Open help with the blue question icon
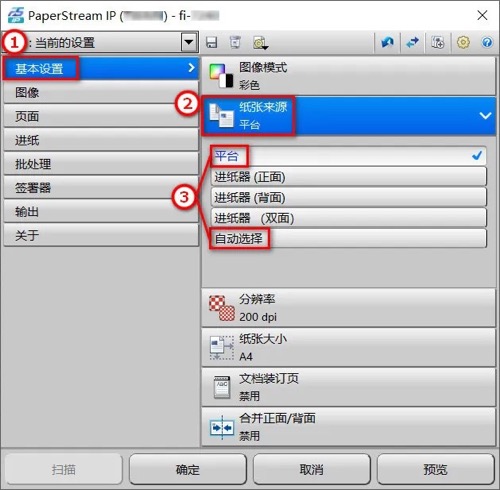This screenshot has width=500, height=490. coord(487,42)
